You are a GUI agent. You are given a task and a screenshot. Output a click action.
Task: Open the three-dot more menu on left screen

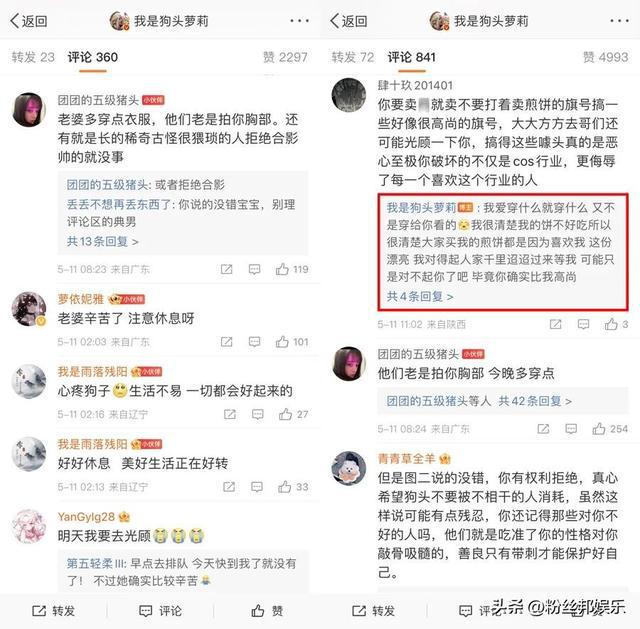299,20
